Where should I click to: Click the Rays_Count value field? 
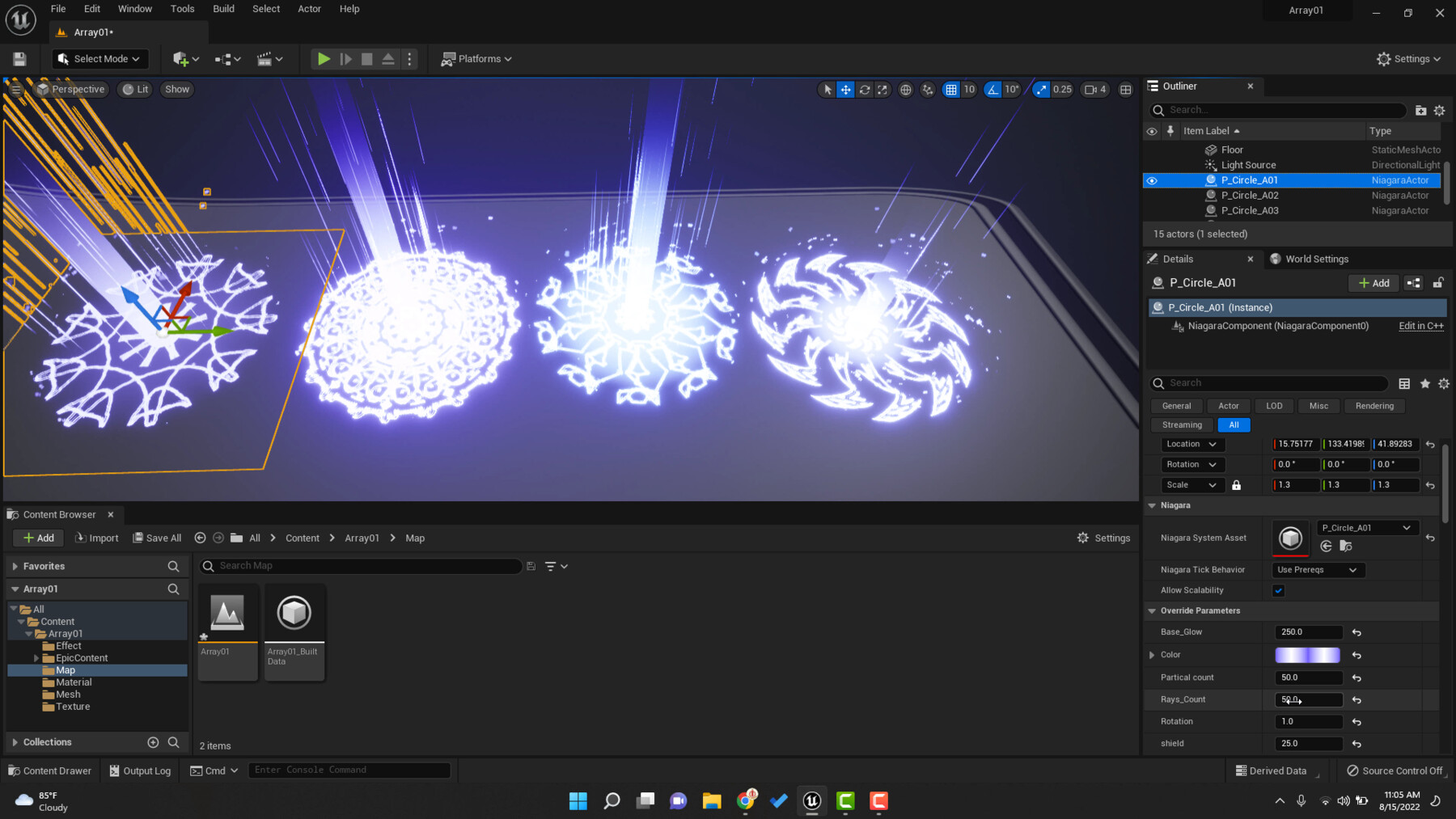point(1308,699)
